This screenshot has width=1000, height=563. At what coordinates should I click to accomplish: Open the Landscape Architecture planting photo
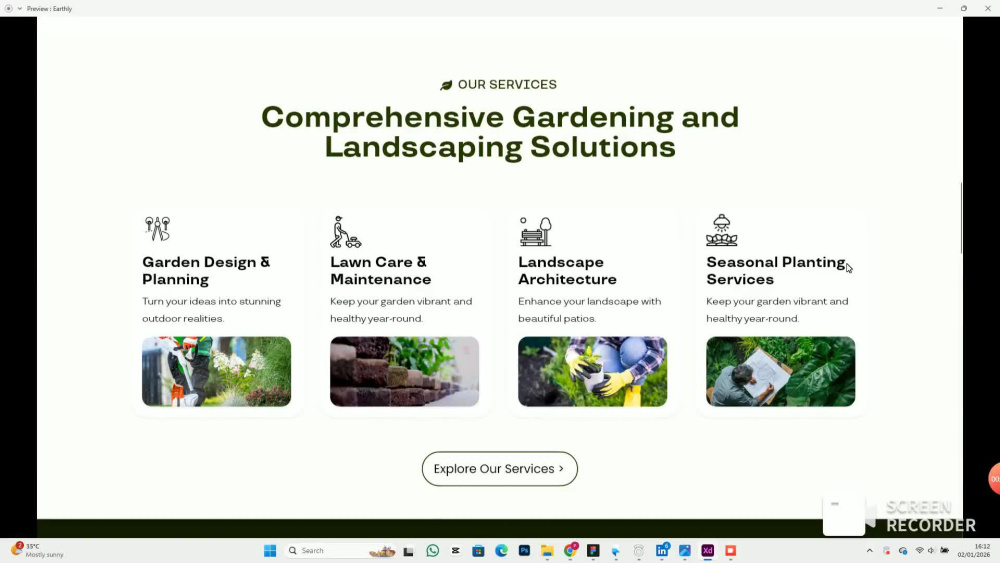click(592, 372)
